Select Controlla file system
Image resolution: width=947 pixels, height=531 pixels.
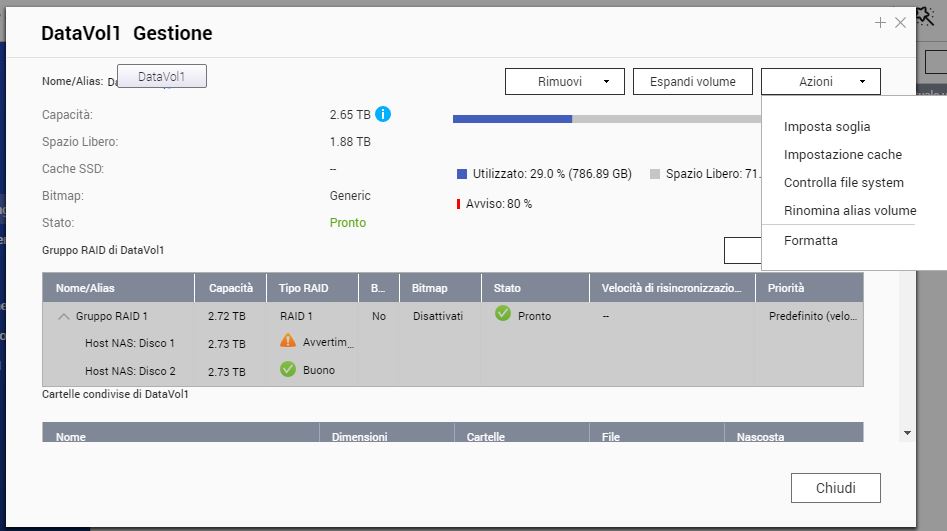click(x=843, y=183)
